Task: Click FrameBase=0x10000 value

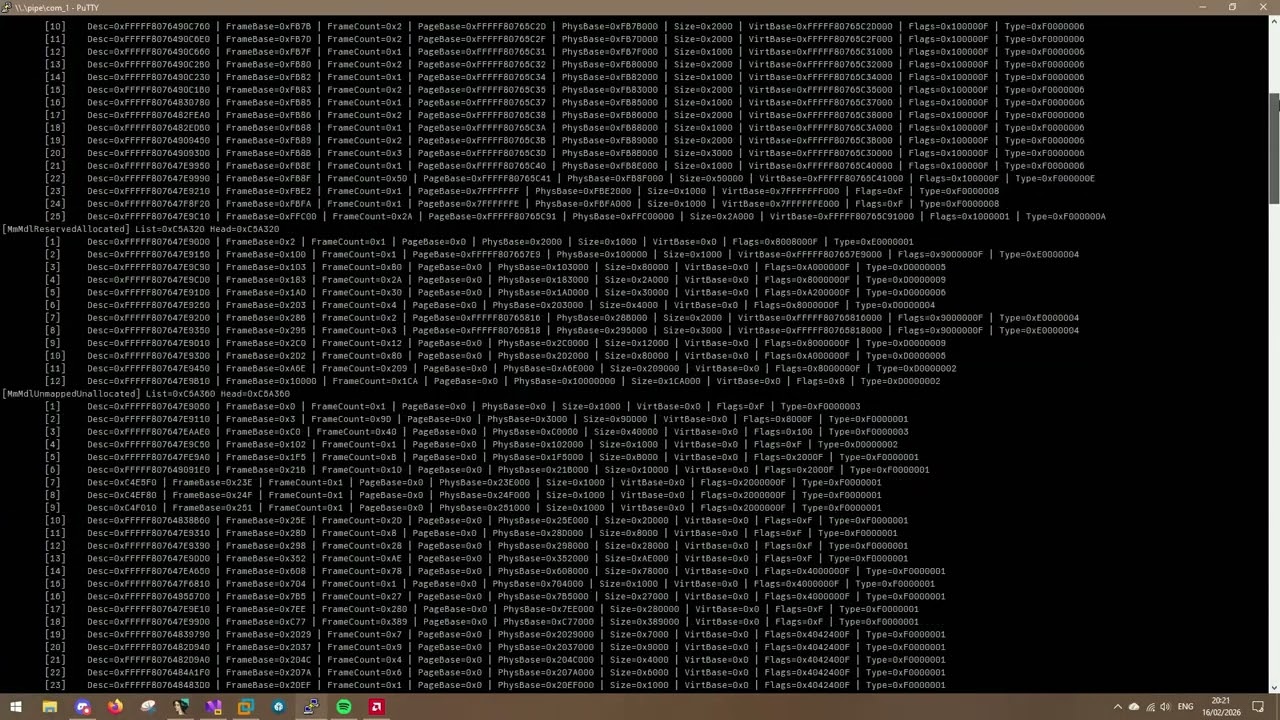Action: pyautogui.click(x=271, y=381)
